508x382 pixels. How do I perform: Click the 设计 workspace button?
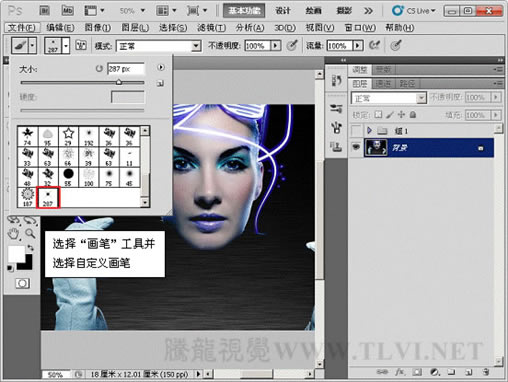(283, 11)
